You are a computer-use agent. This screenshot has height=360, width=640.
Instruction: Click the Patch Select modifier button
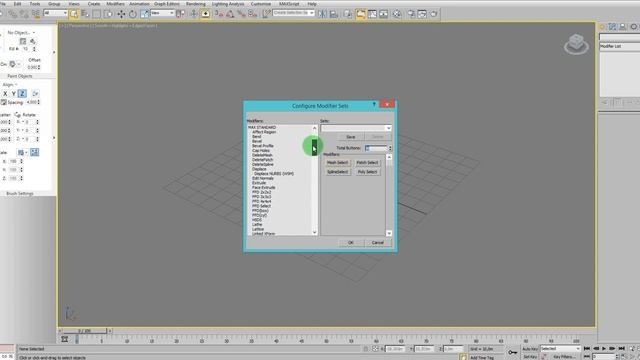[x=367, y=162]
